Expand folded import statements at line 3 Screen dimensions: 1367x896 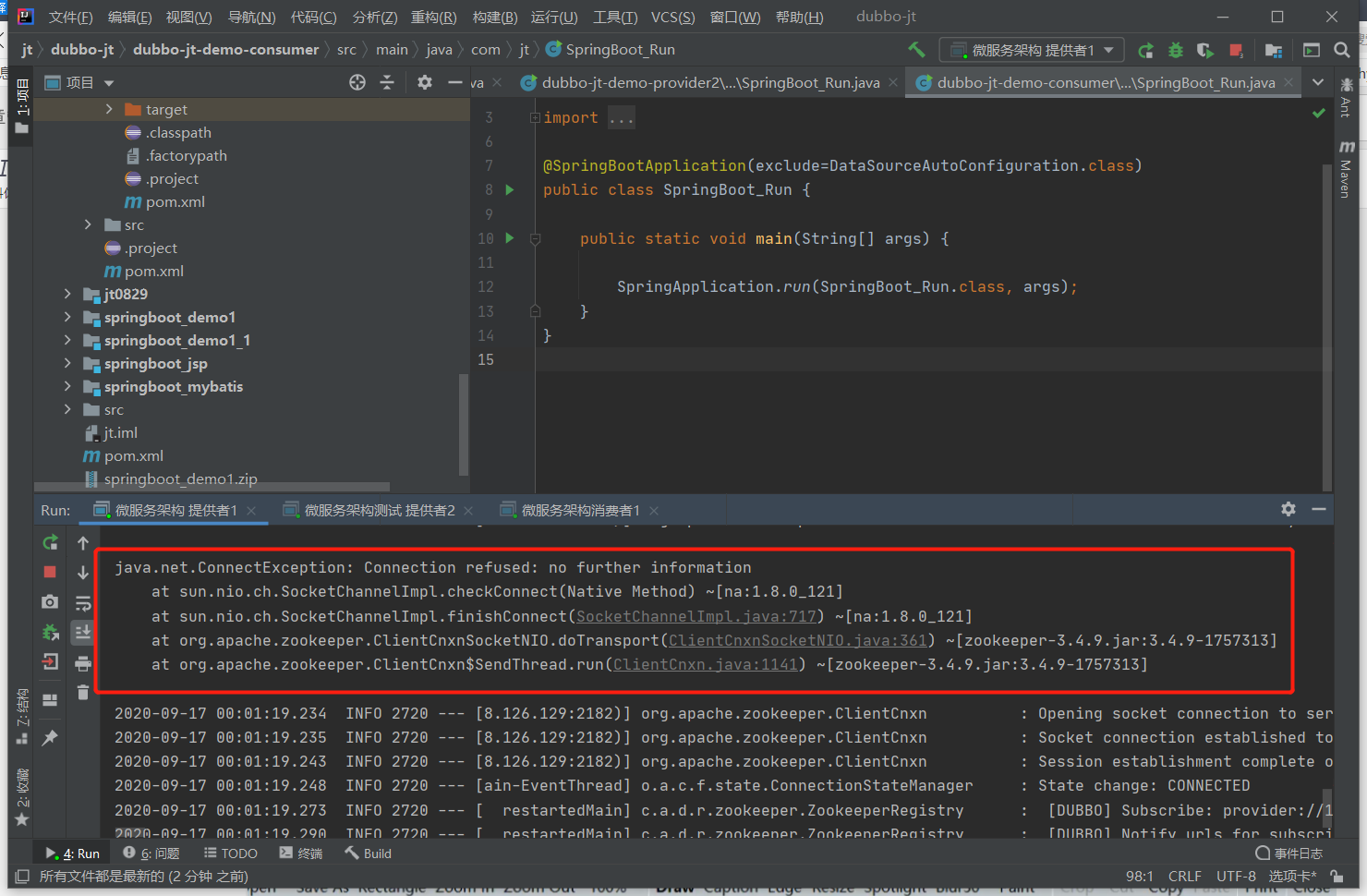[535, 117]
